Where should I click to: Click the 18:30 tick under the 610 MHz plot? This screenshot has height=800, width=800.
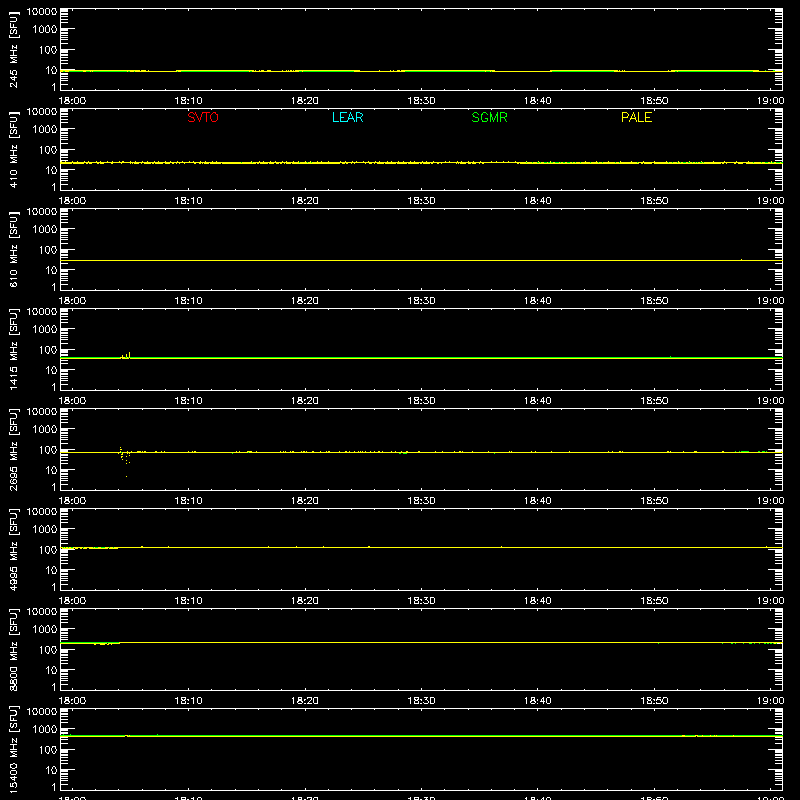421,301
